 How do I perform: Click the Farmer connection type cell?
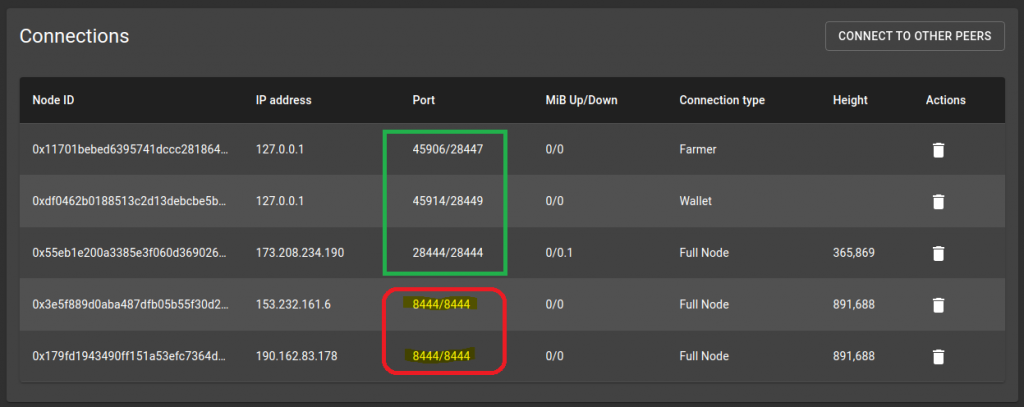(x=697, y=150)
